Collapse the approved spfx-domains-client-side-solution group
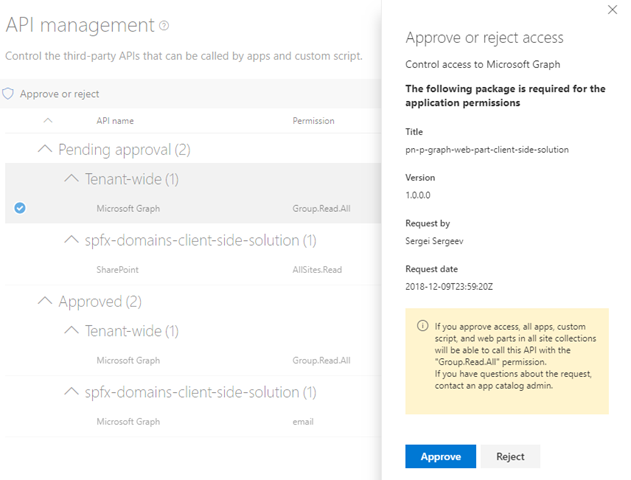This screenshot has width=631, height=480. pyautogui.click(x=71, y=392)
